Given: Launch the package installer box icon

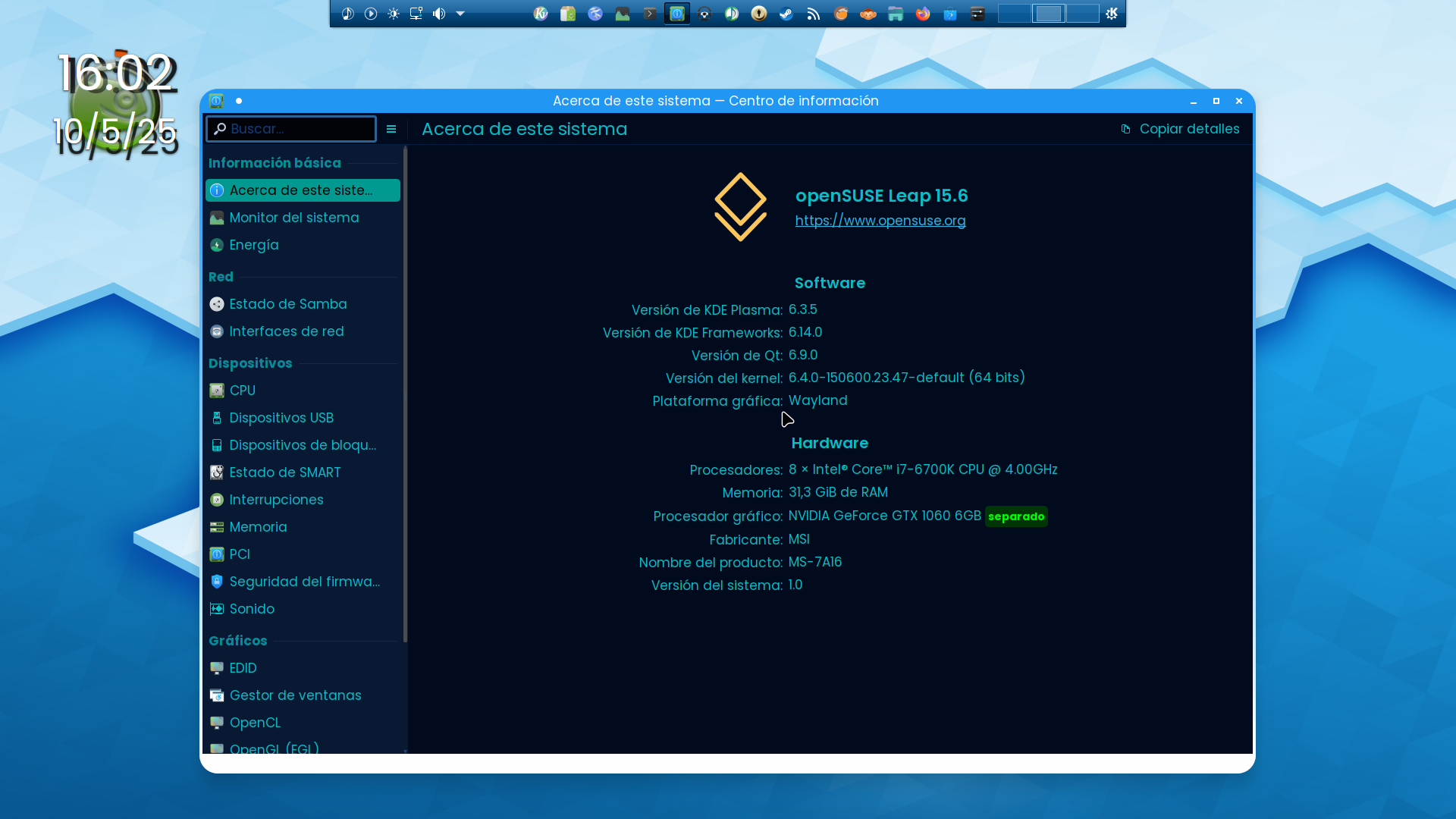Looking at the screenshot, I should pyautogui.click(x=568, y=14).
